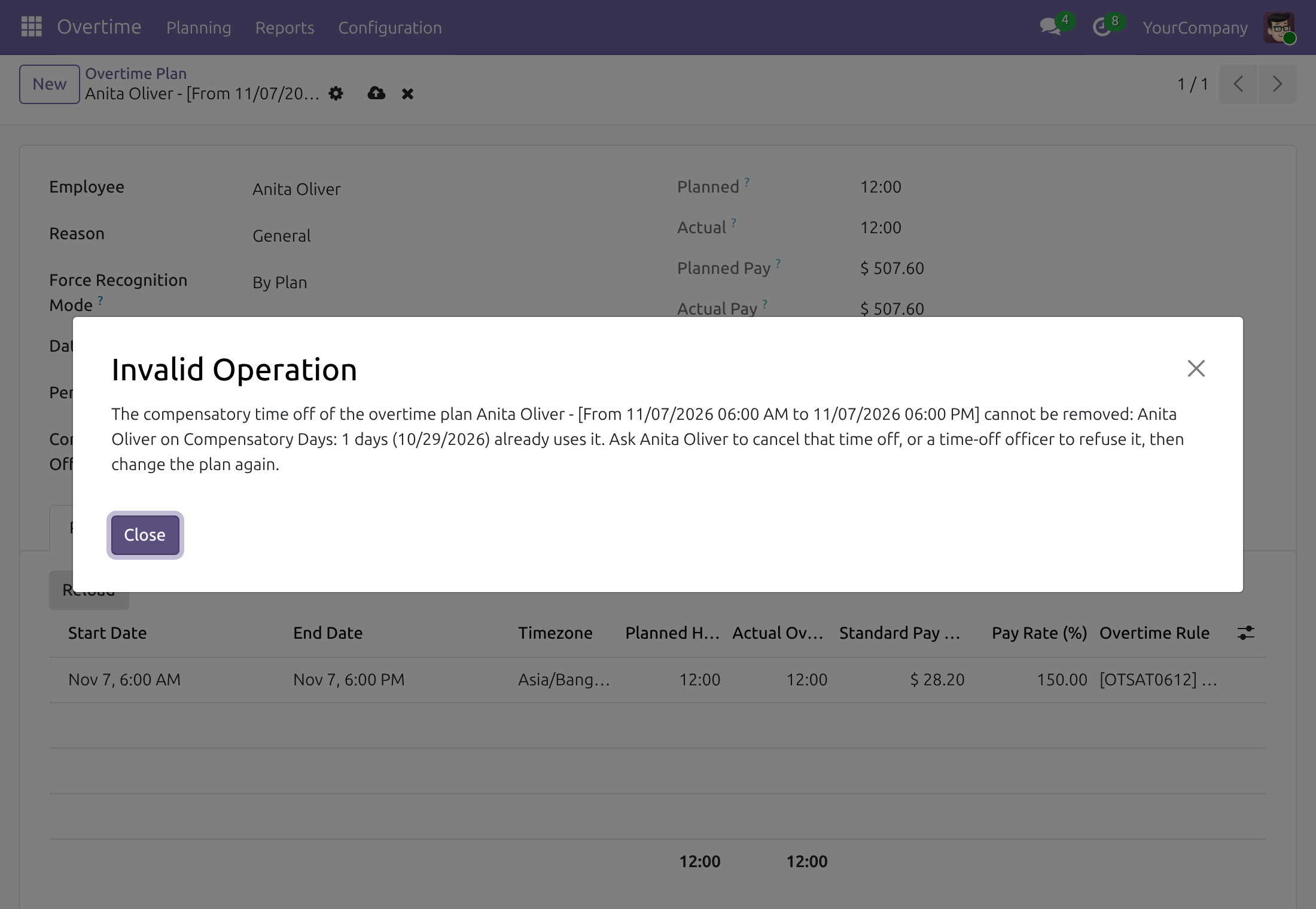1316x909 pixels.
Task: Click the $ 507.60 Planned Pay value
Action: point(892,268)
